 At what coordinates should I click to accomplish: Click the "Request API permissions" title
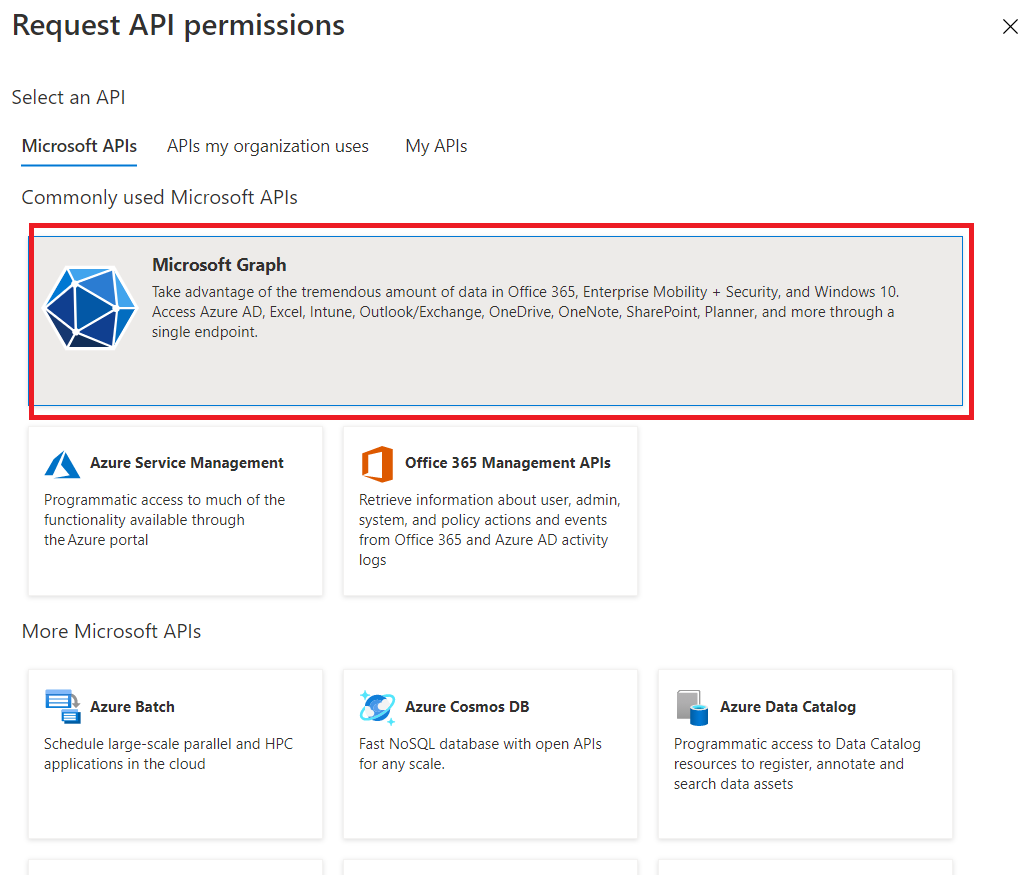pos(178,26)
